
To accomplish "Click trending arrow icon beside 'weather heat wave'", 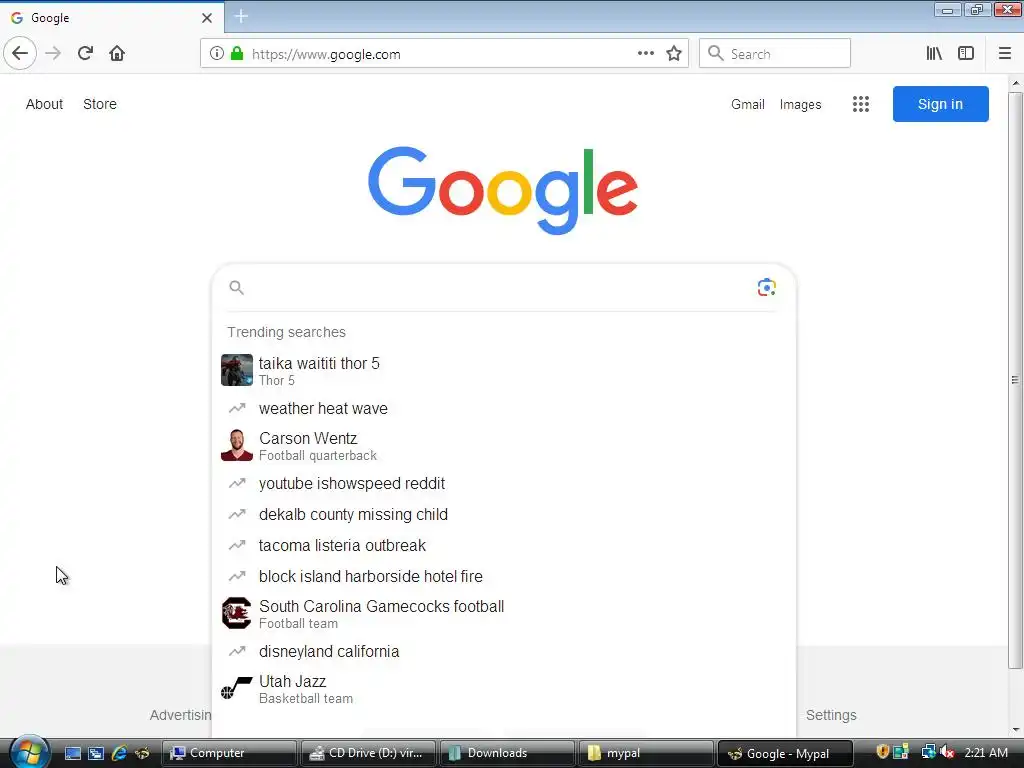I will pyautogui.click(x=236, y=408).
